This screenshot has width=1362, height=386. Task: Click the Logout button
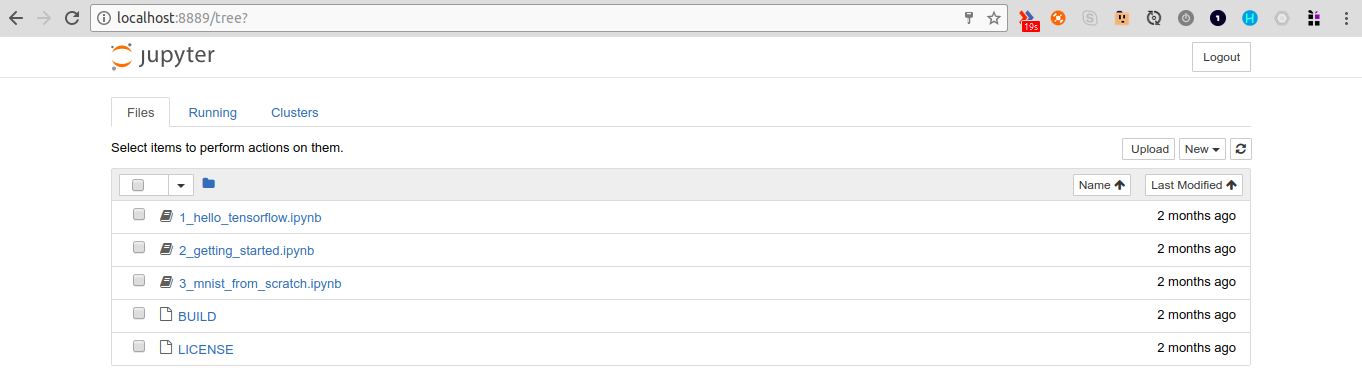pos(1221,57)
